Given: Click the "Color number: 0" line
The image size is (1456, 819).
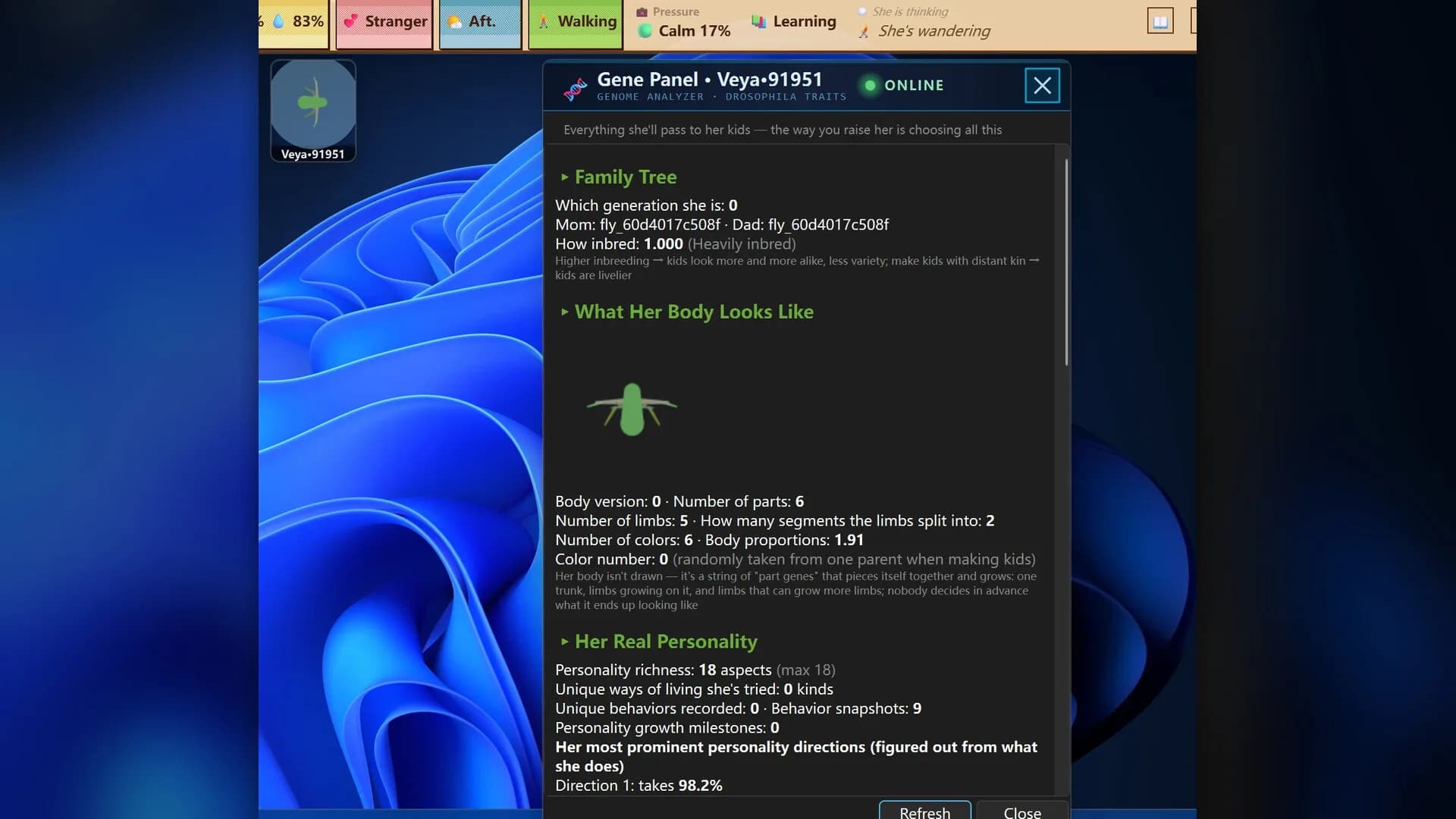Looking at the screenshot, I should tap(795, 560).
